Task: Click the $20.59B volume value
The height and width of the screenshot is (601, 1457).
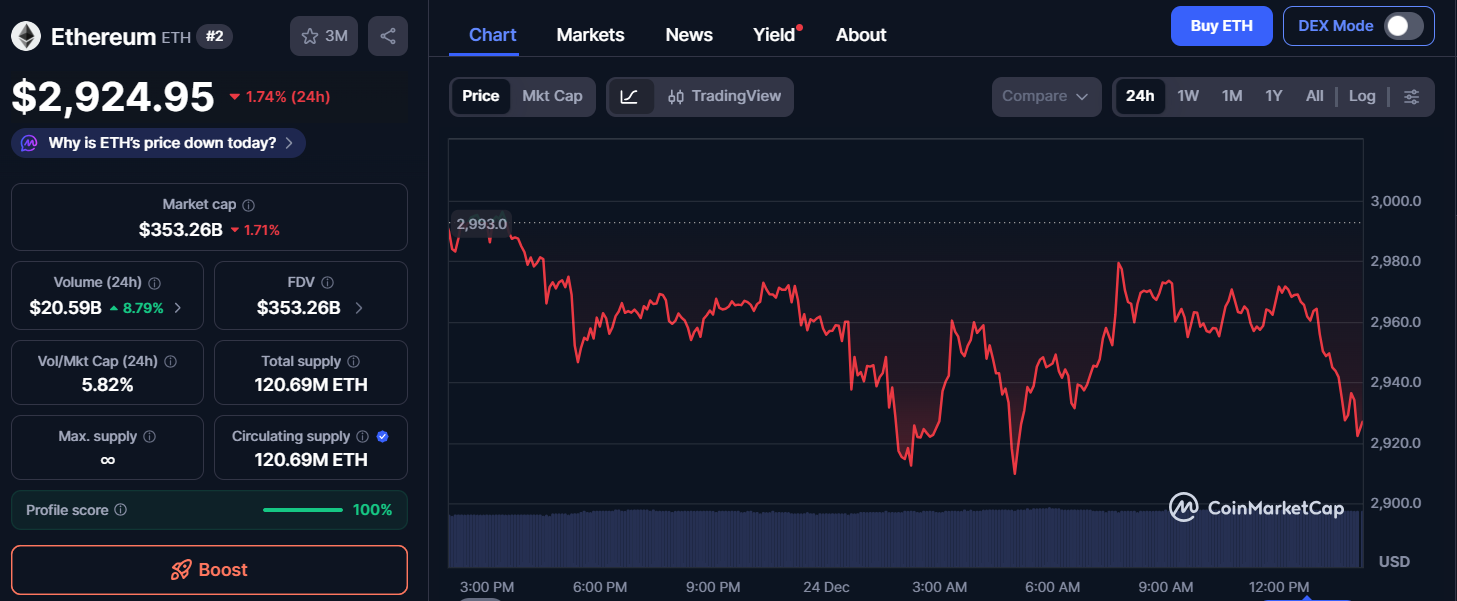Action: tap(66, 308)
